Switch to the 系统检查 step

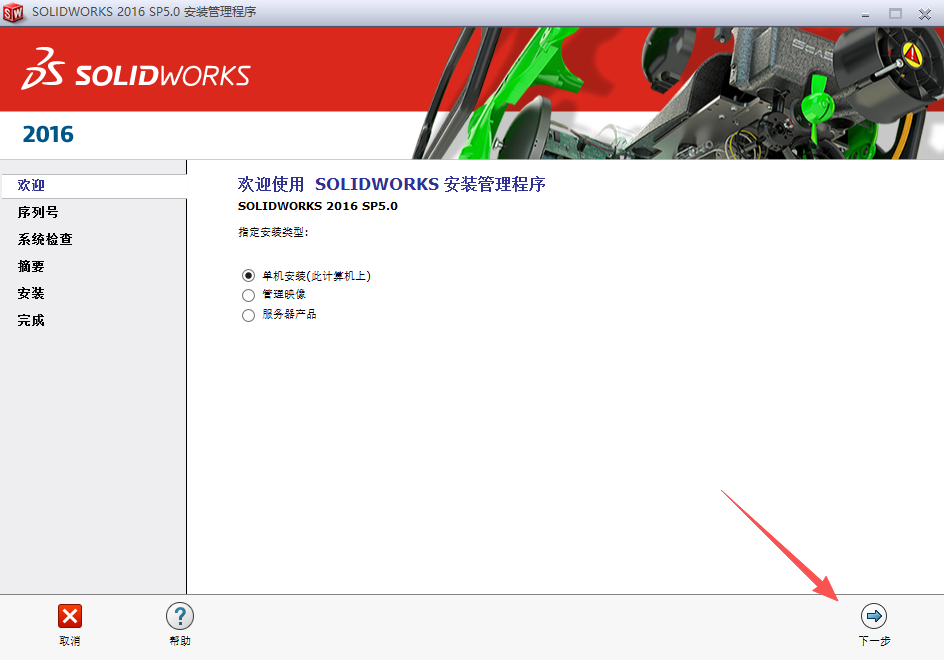tap(44, 239)
